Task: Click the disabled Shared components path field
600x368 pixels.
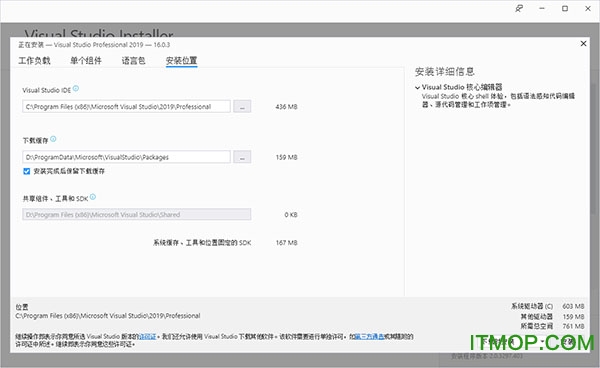Action: [137, 215]
